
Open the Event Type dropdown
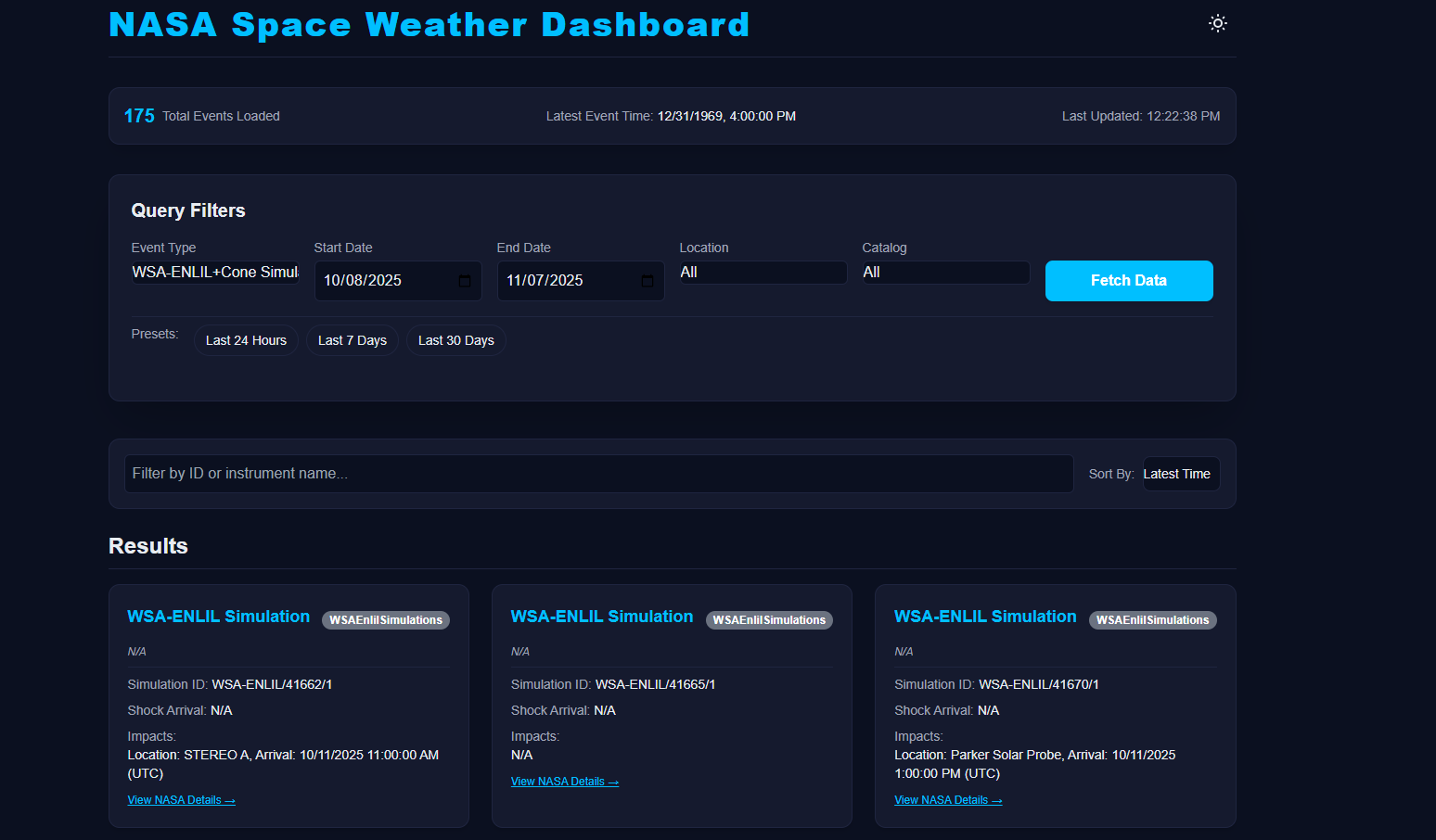(214, 272)
